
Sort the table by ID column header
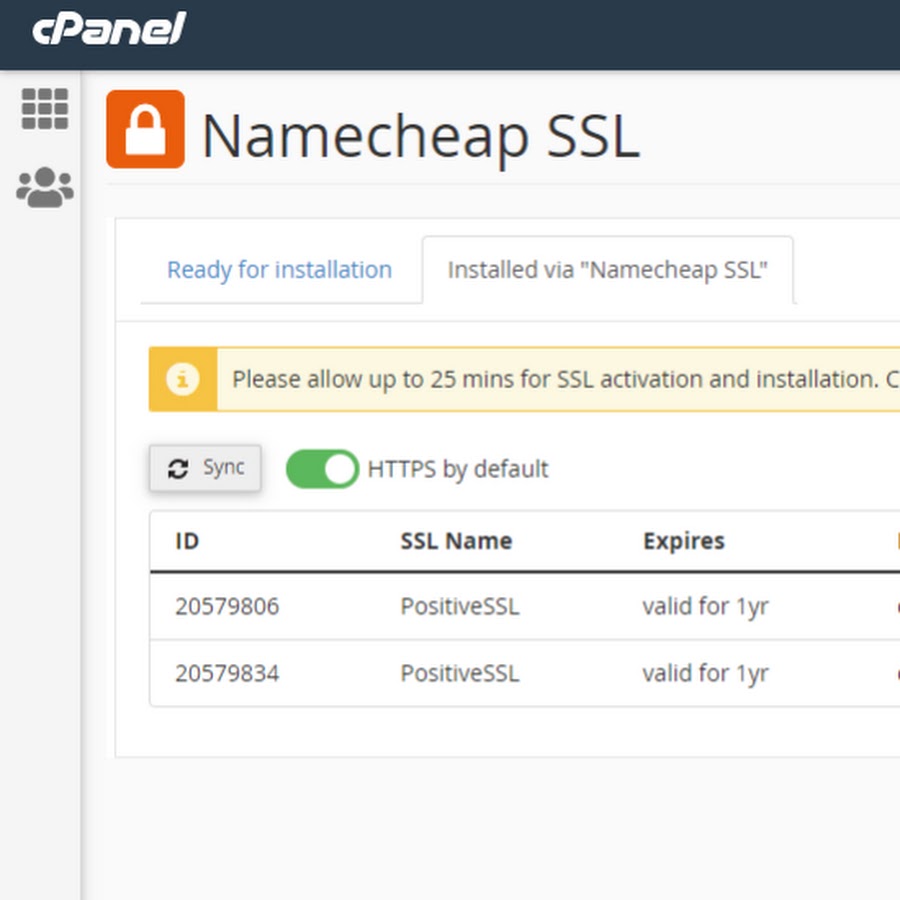click(x=187, y=541)
